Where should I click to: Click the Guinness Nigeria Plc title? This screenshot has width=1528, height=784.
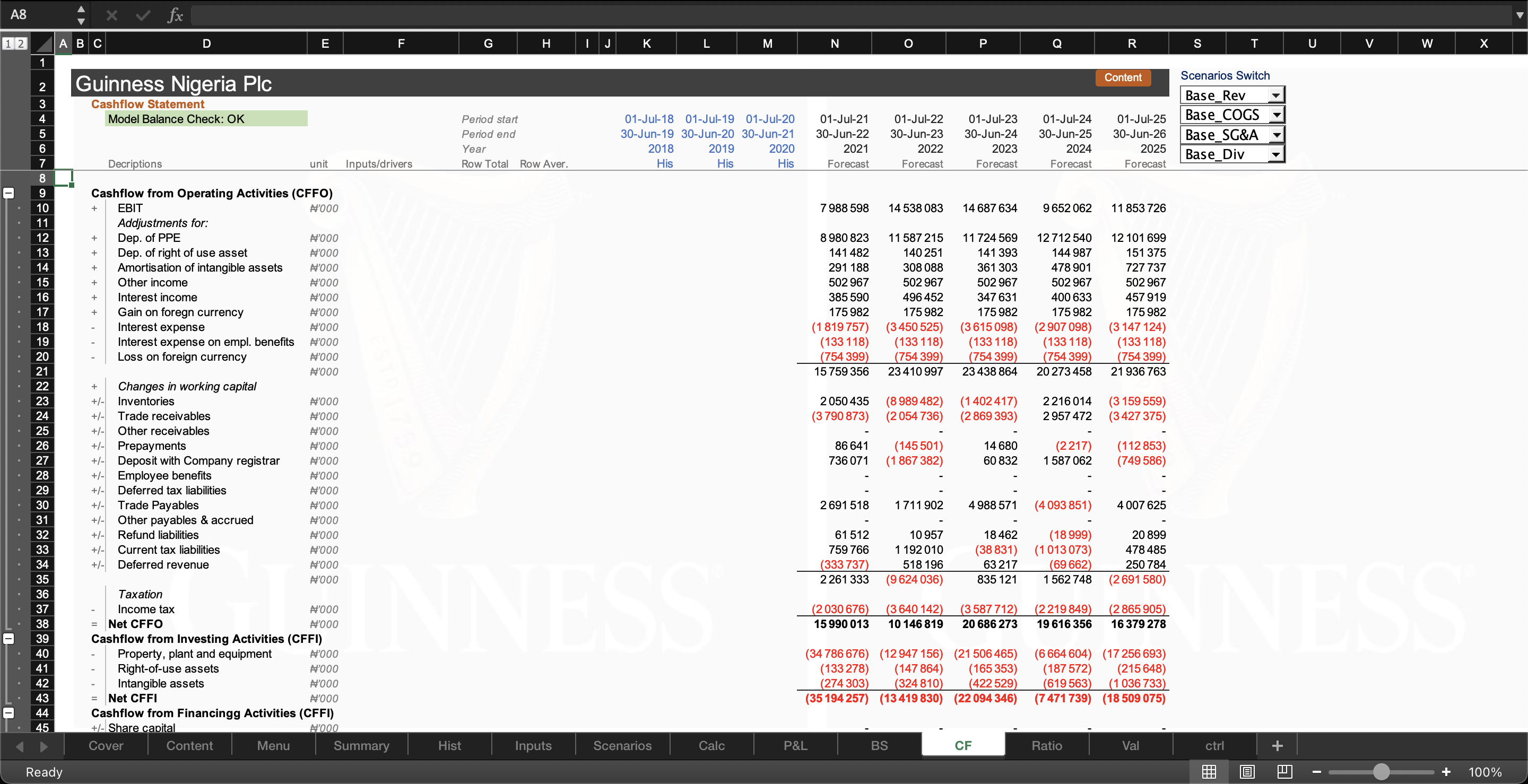point(174,84)
